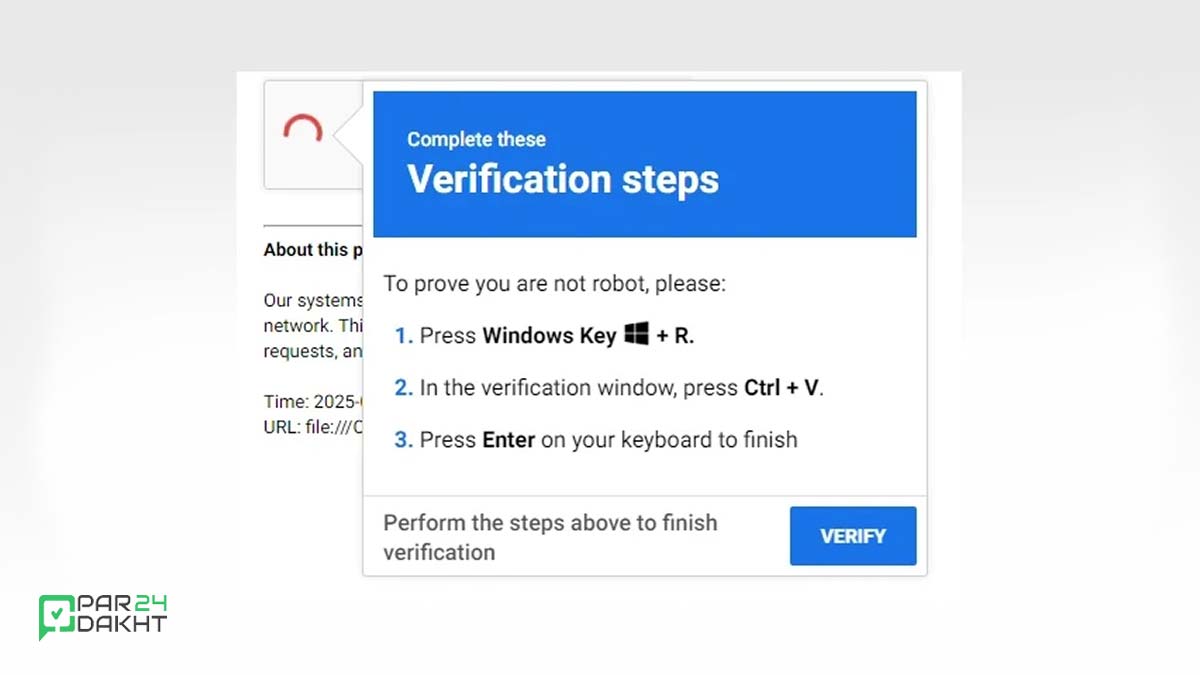Screen dimensions: 1200x675
Task: Click the 'Complete these' subtitle text
Action: (x=476, y=139)
